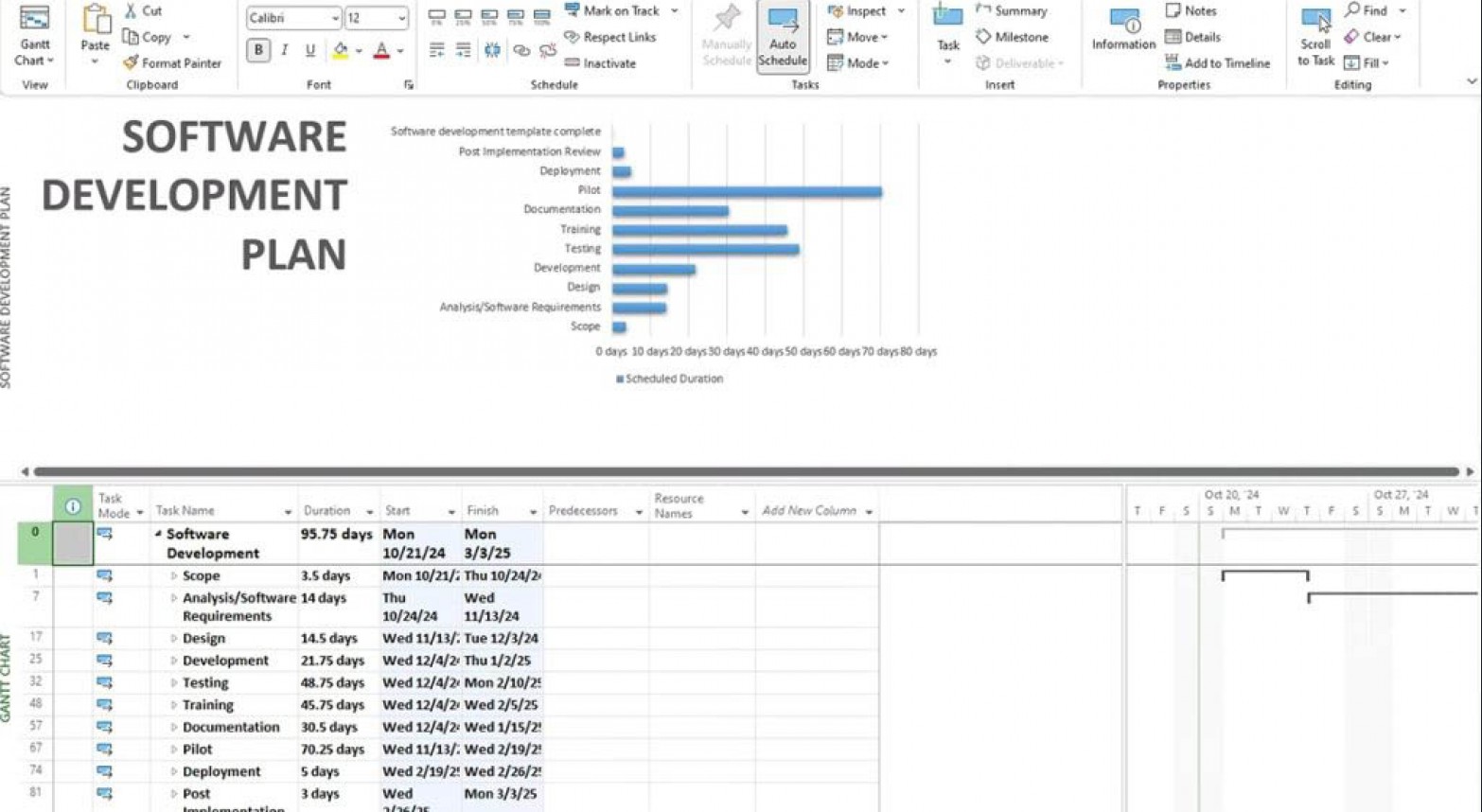The image size is (1482, 812).
Task: Show task Details pane
Action: 1192,37
